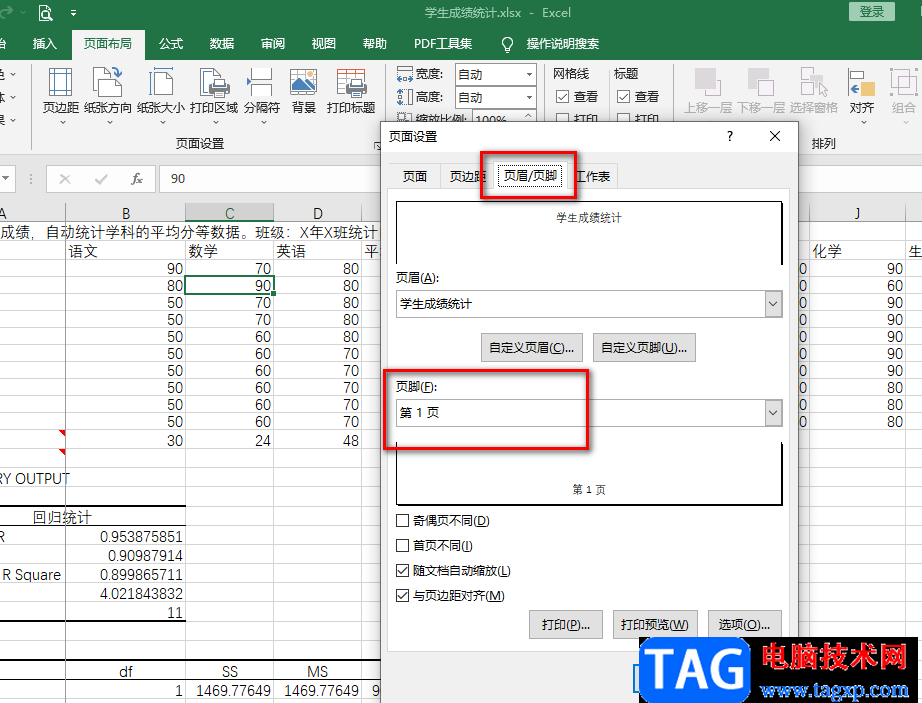
Task: Adjust the scale (缩放比例) spinner
Action: pos(529,116)
